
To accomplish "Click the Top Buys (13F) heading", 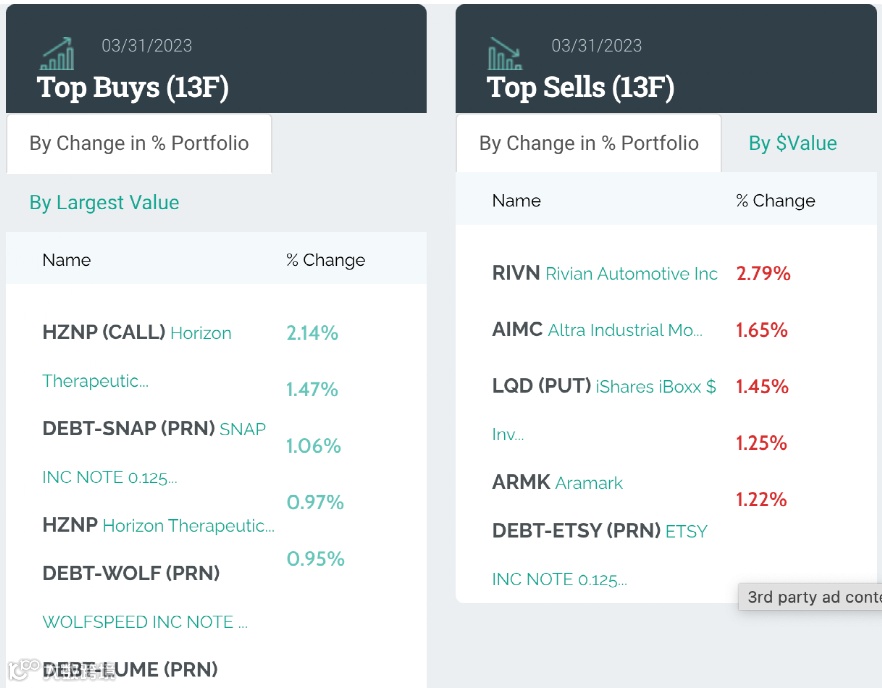I will pos(133,87).
